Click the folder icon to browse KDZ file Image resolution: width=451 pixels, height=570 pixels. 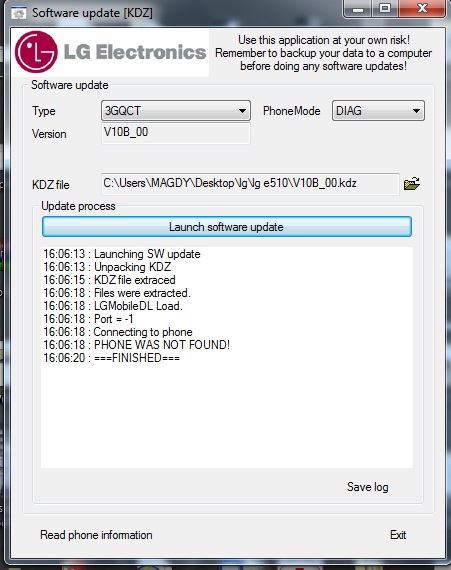[412, 184]
